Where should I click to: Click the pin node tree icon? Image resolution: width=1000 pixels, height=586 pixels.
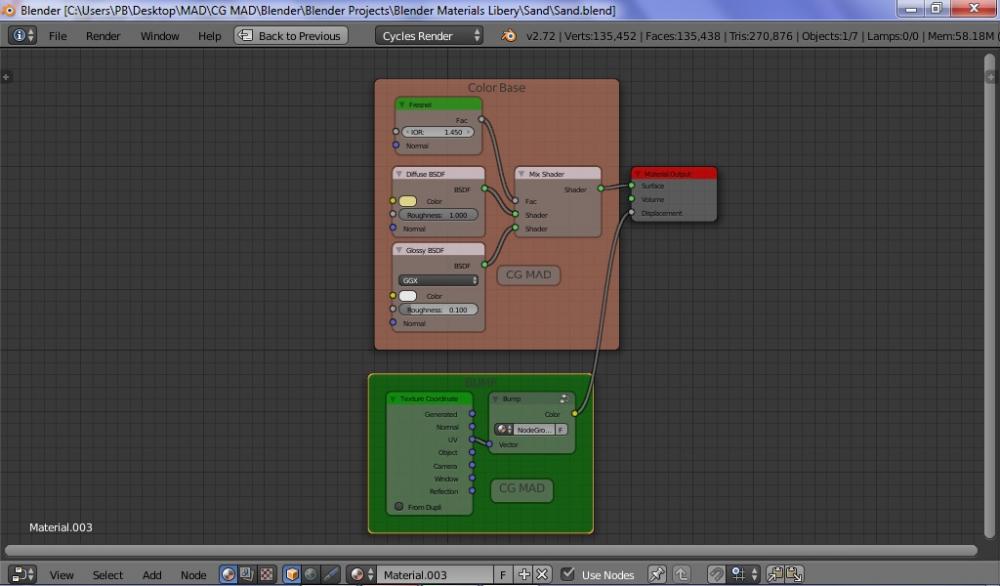pos(657,575)
